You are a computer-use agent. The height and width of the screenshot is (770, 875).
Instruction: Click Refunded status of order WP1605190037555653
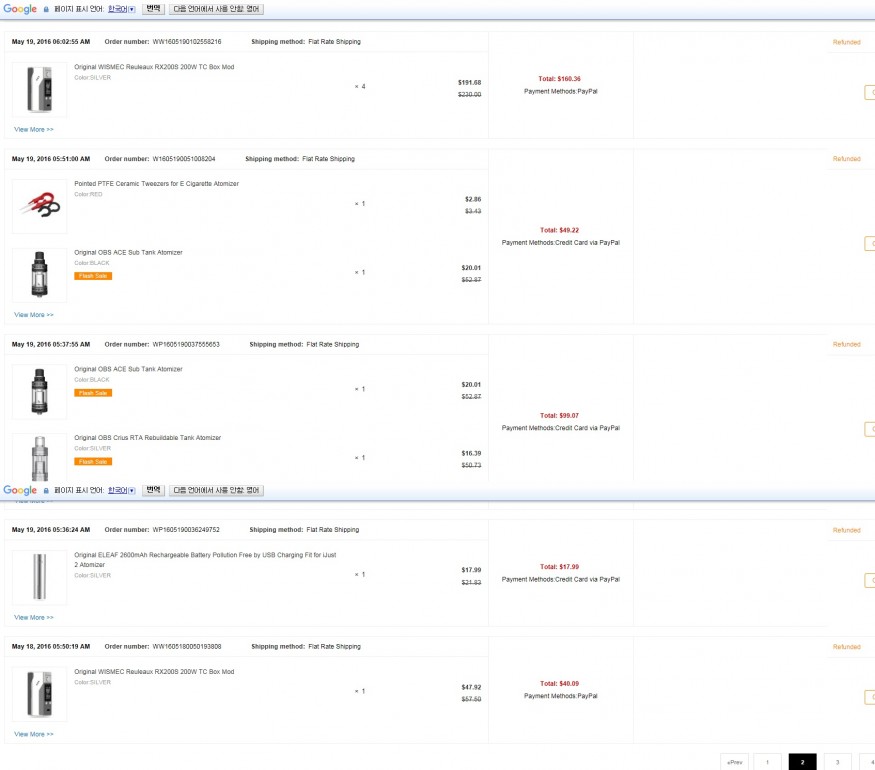point(847,344)
